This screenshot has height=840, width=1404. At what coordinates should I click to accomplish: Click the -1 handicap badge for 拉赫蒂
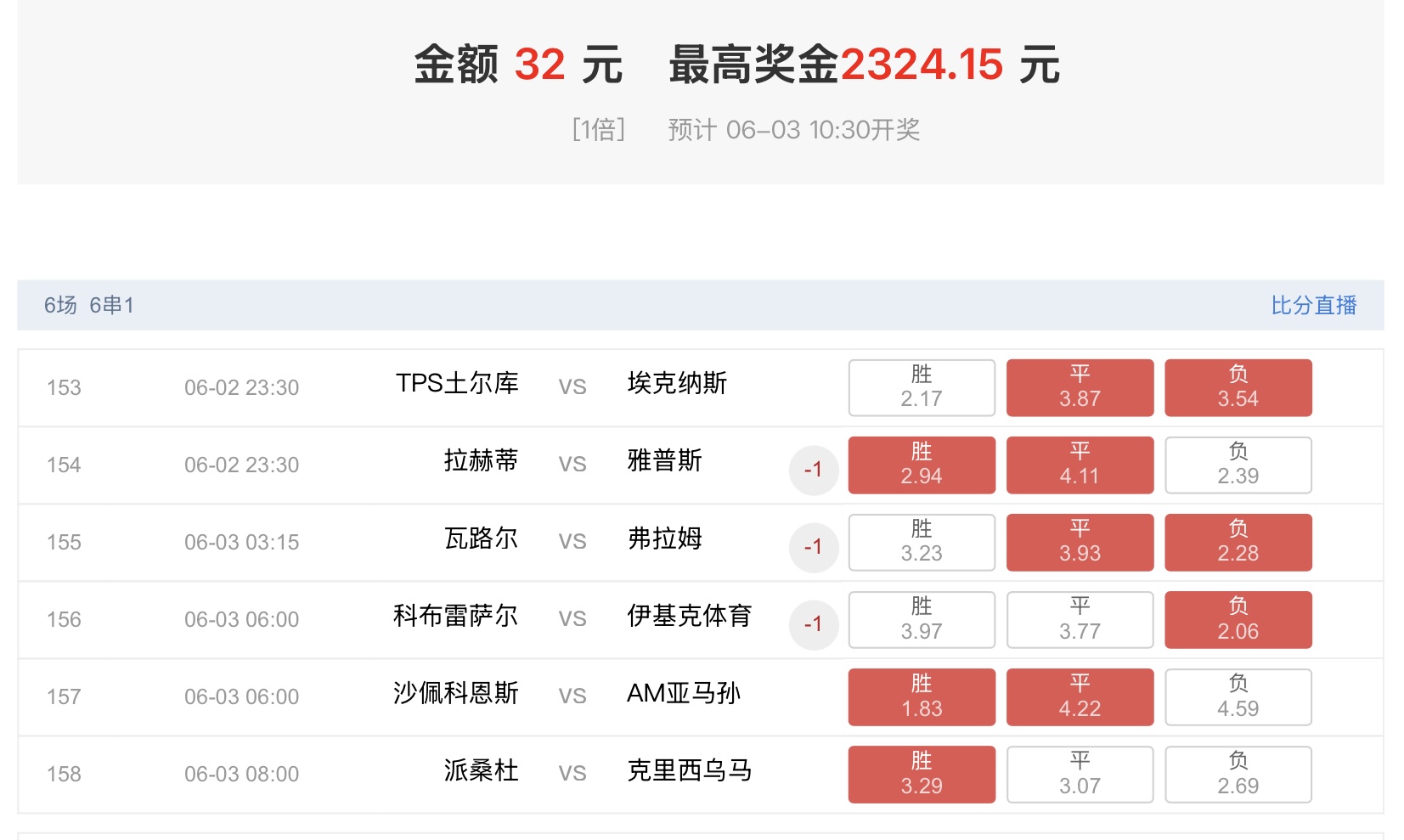(813, 470)
